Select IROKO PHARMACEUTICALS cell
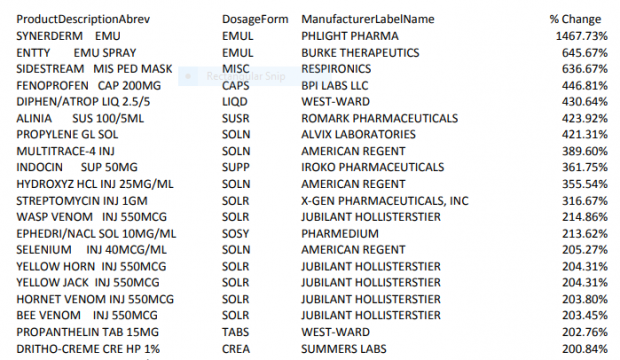The image size is (620, 360). click(x=372, y=167)
